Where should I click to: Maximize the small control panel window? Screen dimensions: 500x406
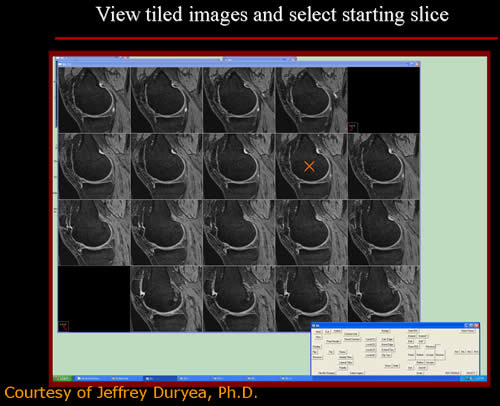coord(471,325)
